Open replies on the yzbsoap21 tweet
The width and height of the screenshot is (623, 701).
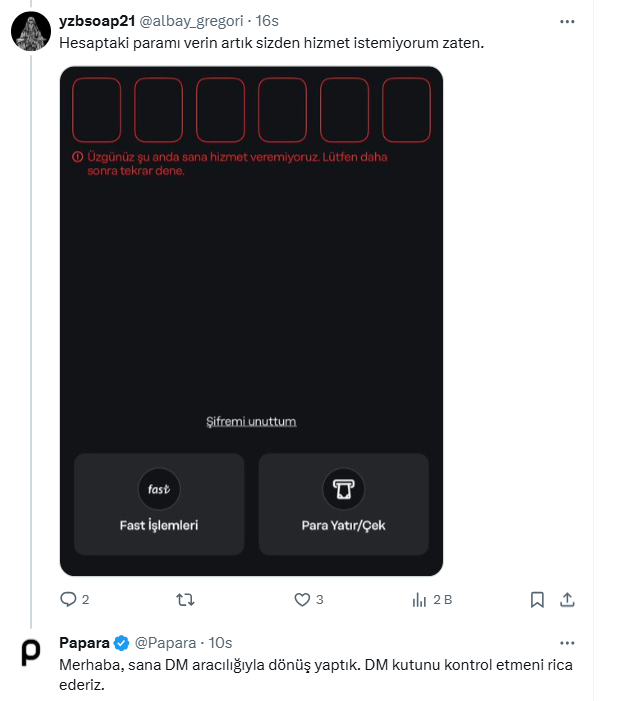click(x=74, y=599)
